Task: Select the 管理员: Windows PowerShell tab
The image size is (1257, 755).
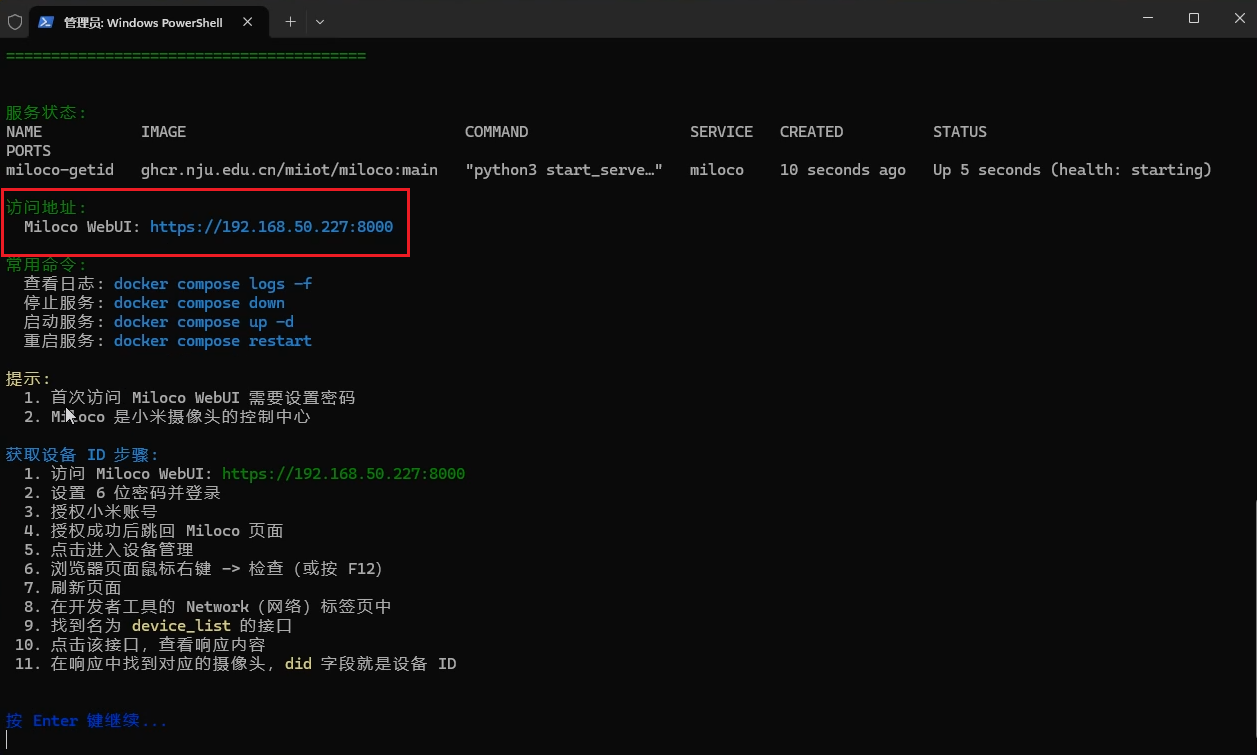Action: pos(143,22)
